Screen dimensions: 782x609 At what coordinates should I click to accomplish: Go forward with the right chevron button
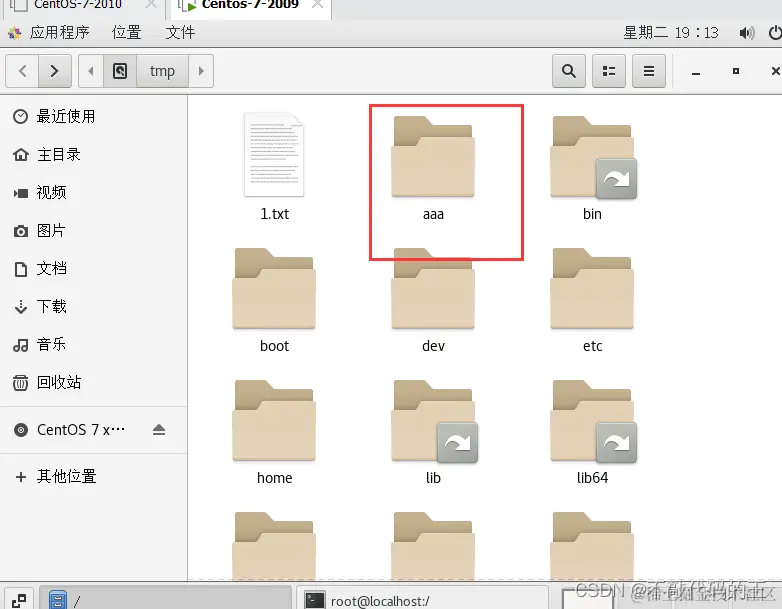(x=55, y=71)
